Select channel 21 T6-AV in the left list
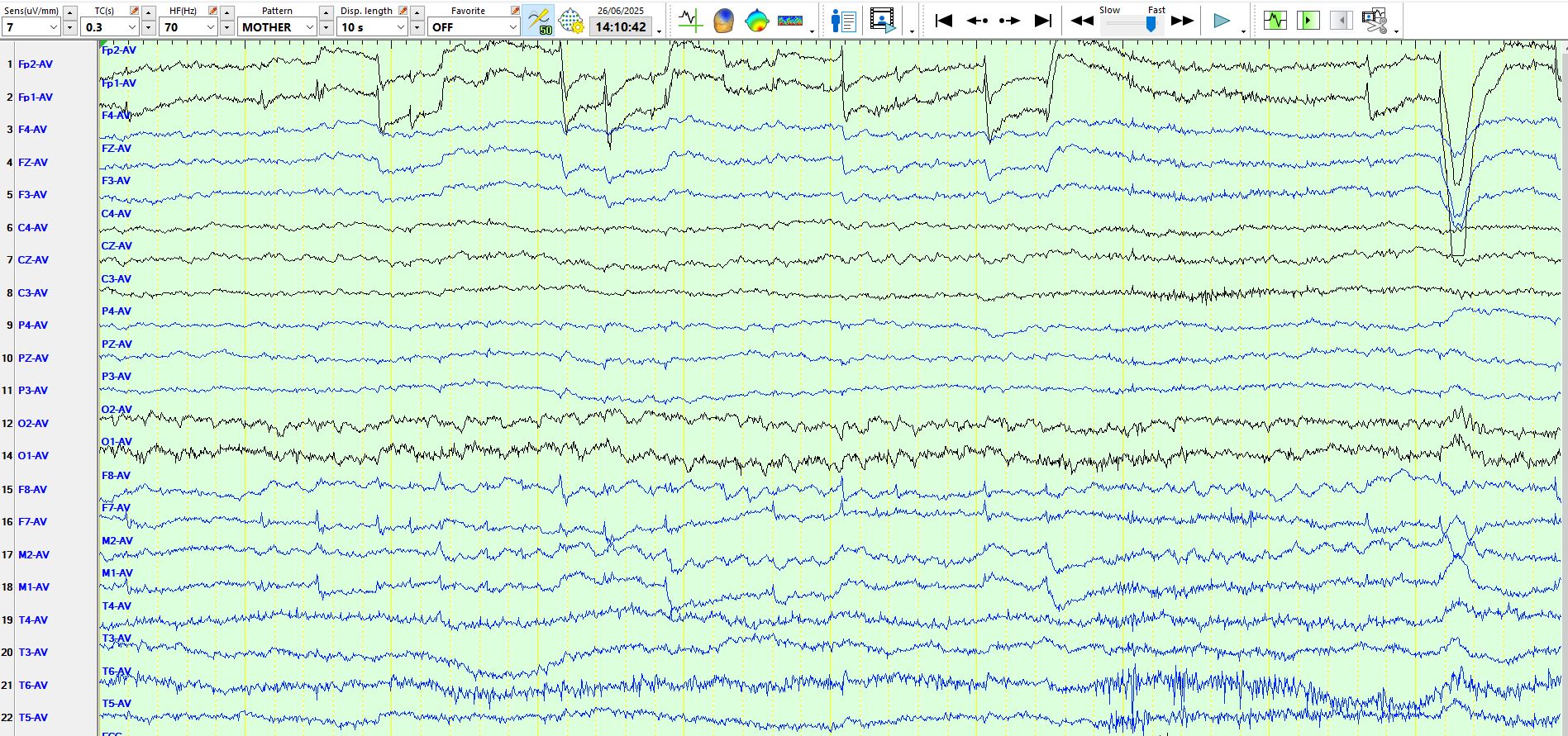1568x736 pixels. (x=33, y=686)
